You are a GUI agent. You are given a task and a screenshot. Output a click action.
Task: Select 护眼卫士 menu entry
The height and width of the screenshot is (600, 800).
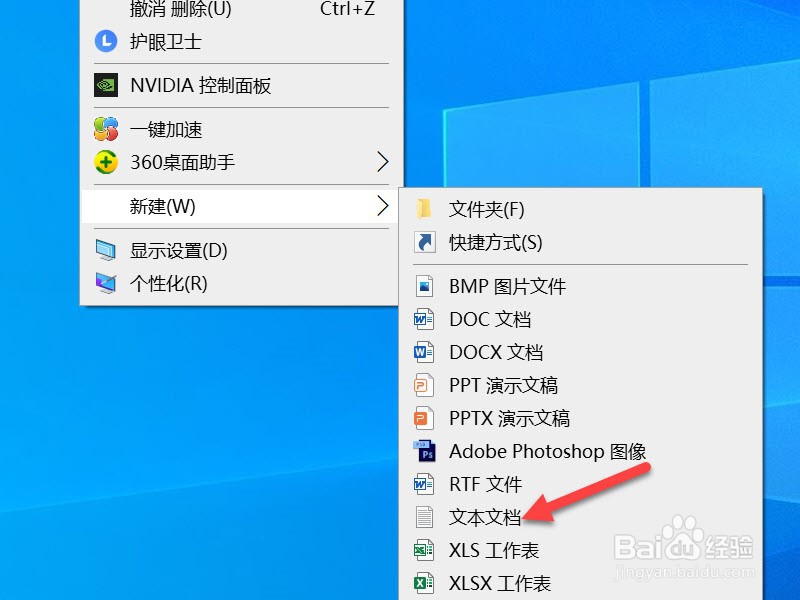click(x=239, y=41)
